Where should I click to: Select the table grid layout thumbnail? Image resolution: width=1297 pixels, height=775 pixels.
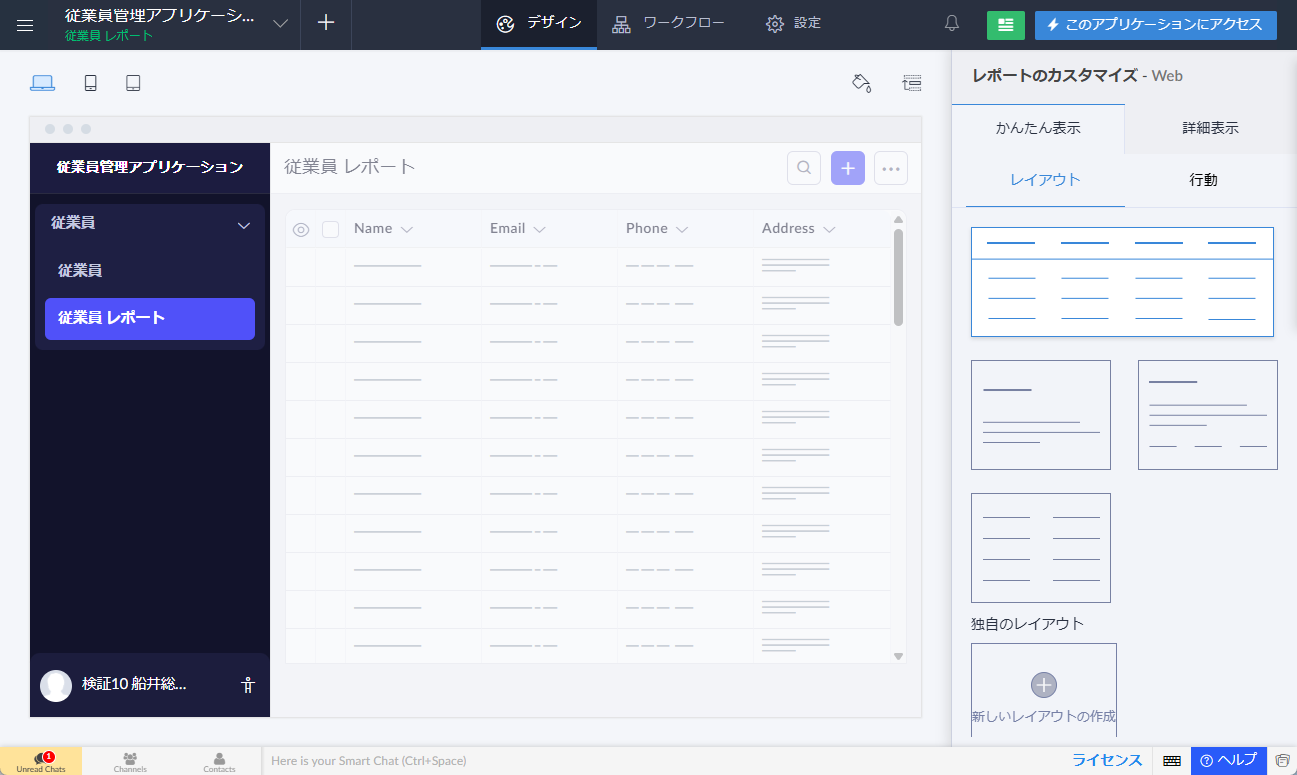pos(1122,282)
